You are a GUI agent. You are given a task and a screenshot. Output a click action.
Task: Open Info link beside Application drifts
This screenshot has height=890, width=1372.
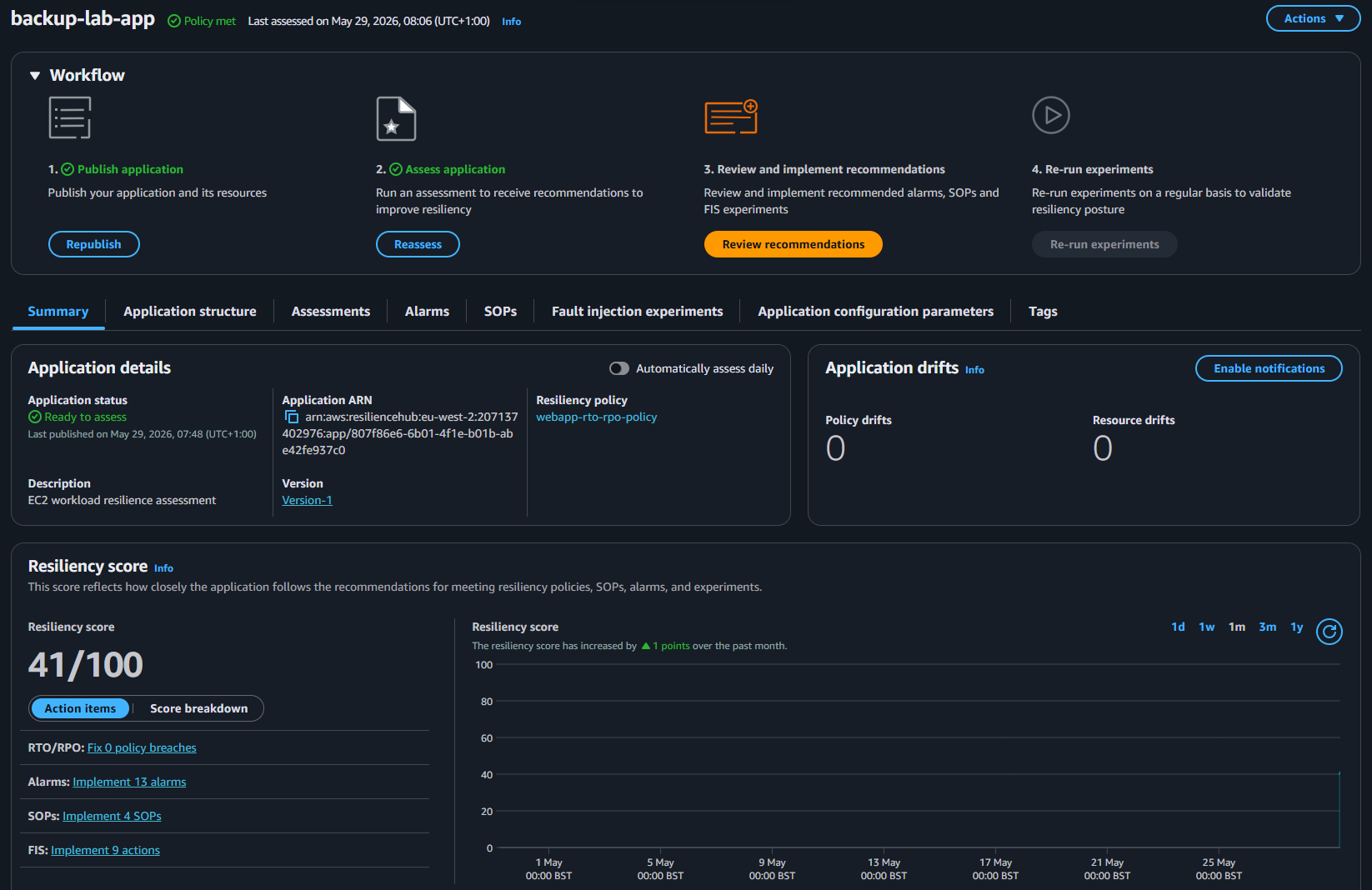pyautogui.click(x=974, y=370)
